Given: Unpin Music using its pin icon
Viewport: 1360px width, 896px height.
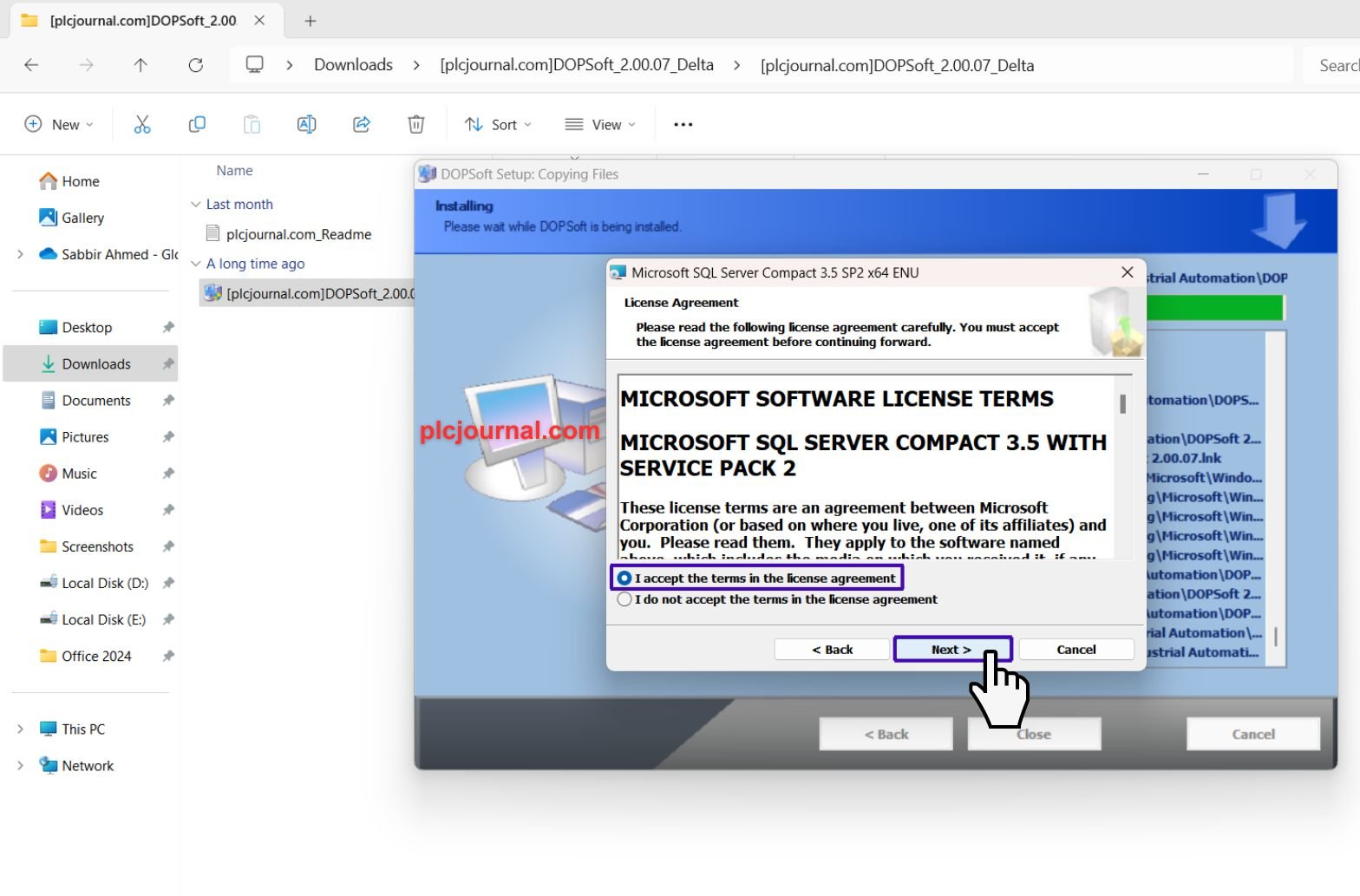Looking at the screenshot, I should (168, 474).
